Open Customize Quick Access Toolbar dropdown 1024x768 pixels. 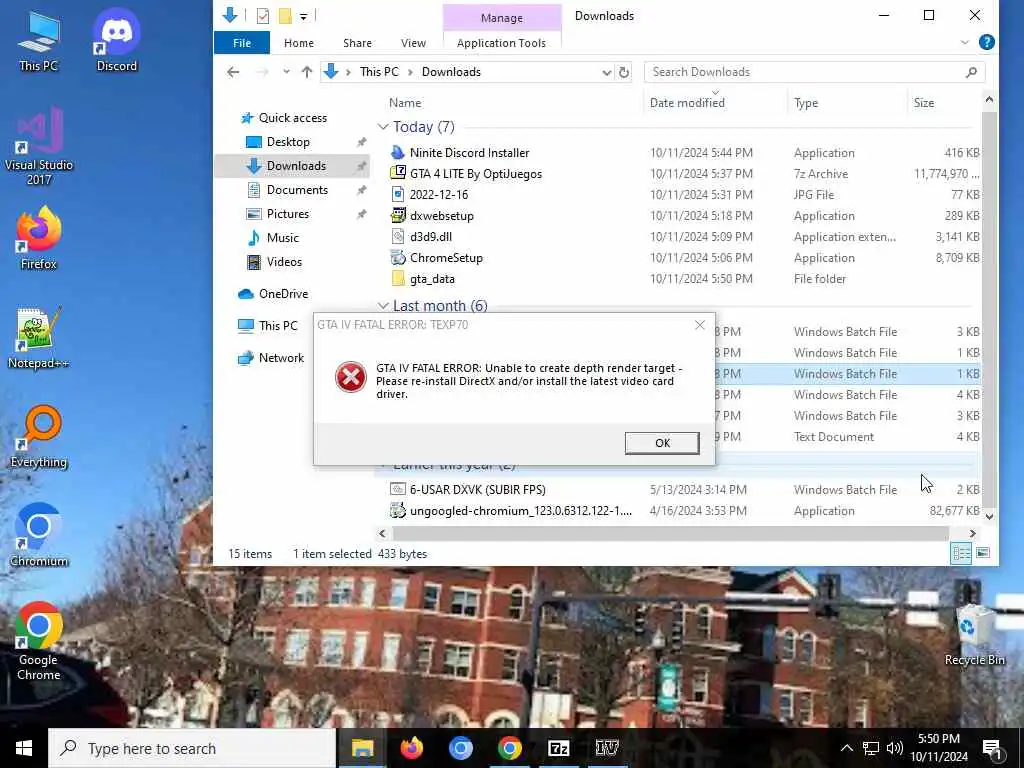(x=304, y=16)
